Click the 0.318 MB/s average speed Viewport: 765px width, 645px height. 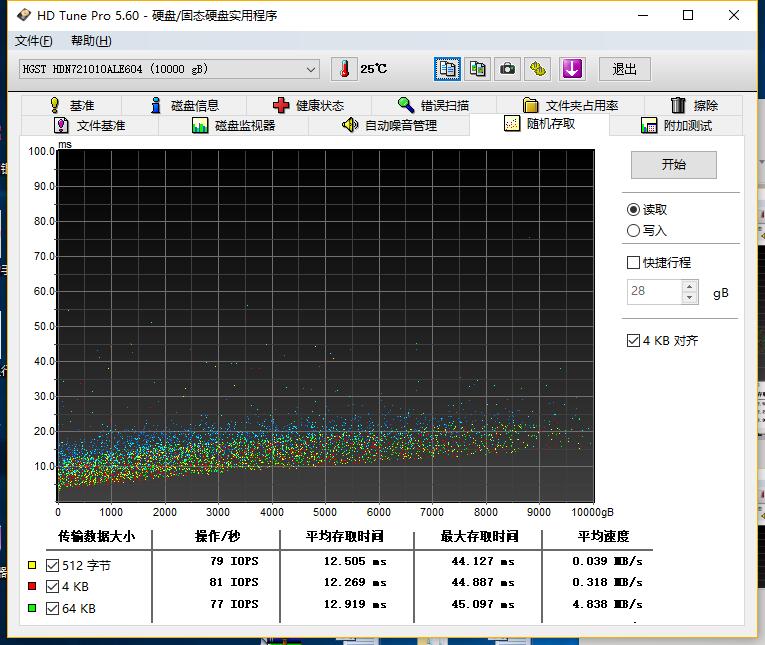point(607,582)
